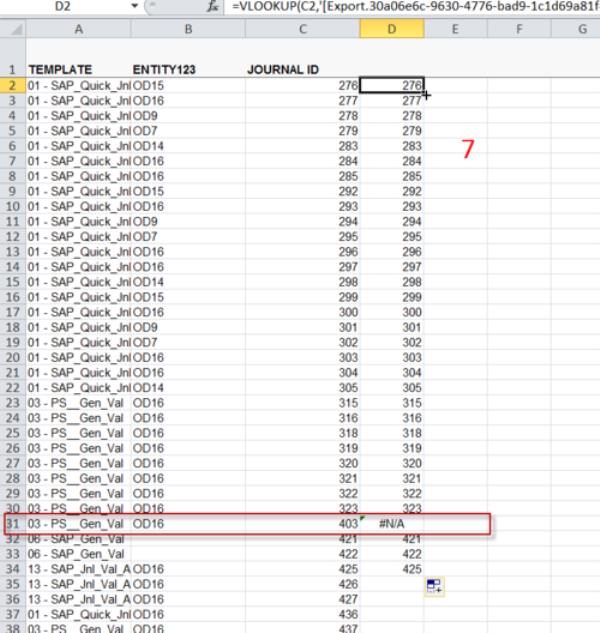Select cell C6 with value 283

pyautogui.click(x=302, y=146)
